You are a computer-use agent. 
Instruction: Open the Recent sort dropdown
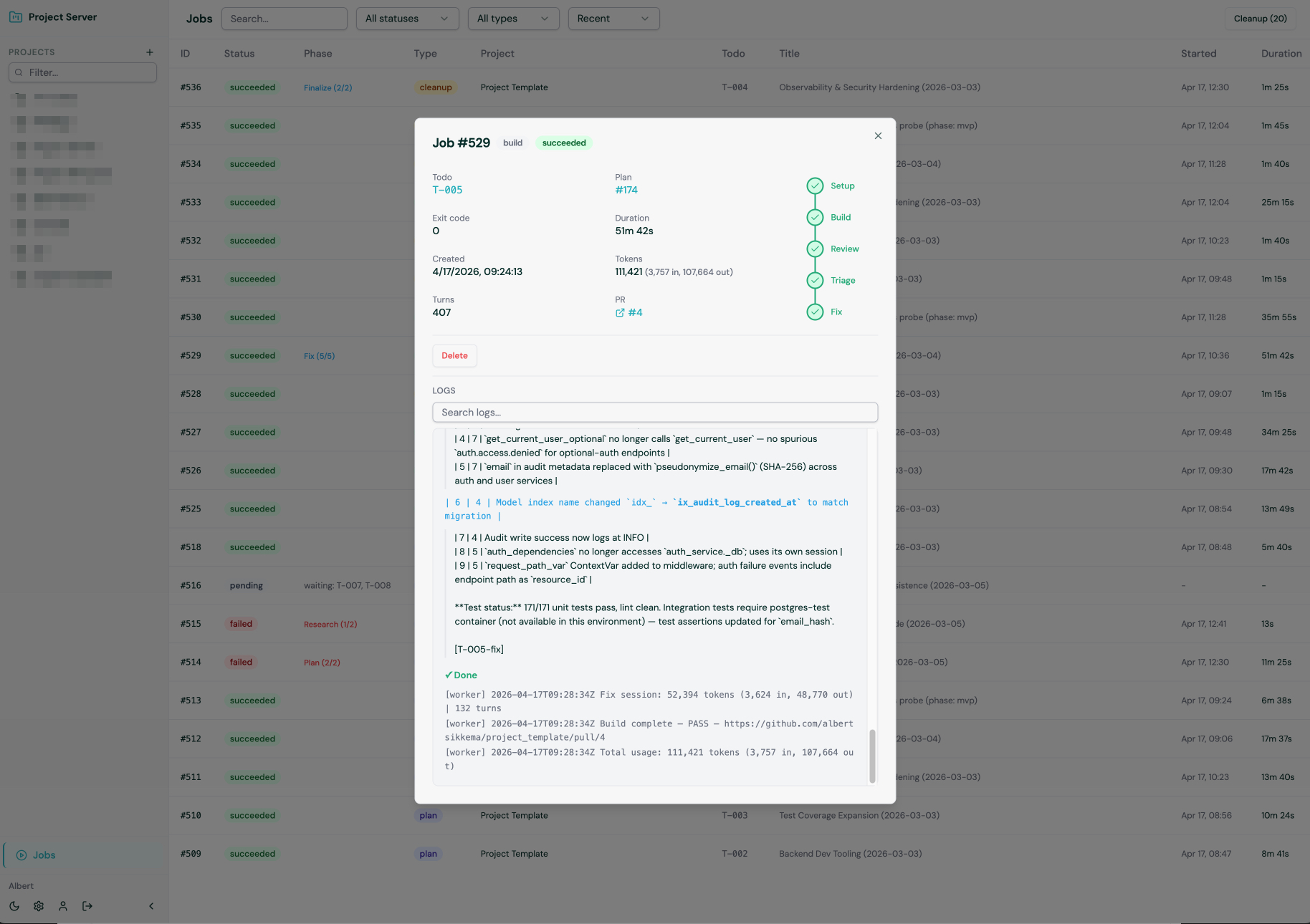613,19
